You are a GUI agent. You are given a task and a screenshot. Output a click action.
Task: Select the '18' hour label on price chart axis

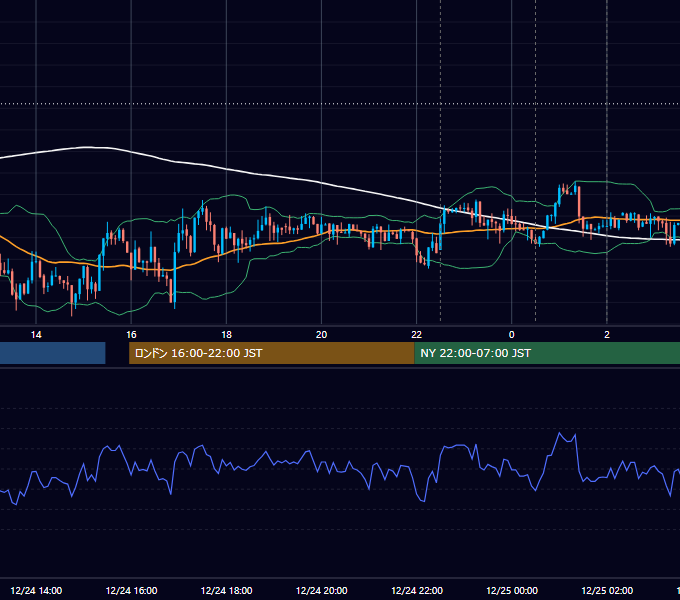(226, 335)
